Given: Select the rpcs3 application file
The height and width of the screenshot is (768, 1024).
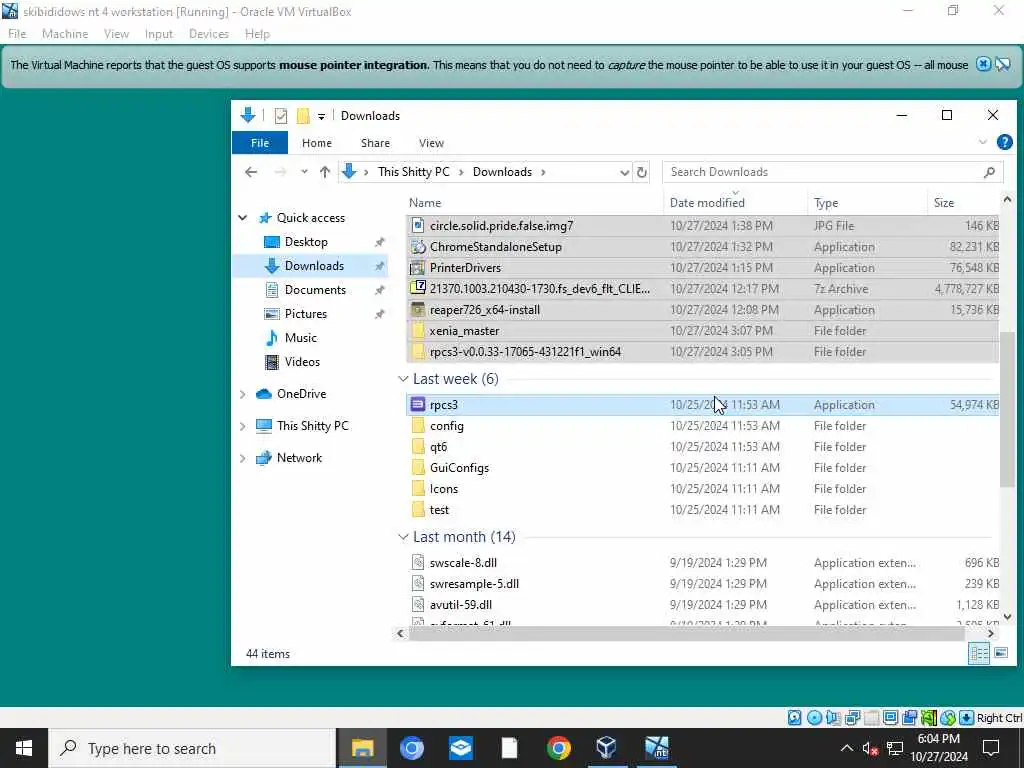Looking at the screenshot, I should pos(702,405).
